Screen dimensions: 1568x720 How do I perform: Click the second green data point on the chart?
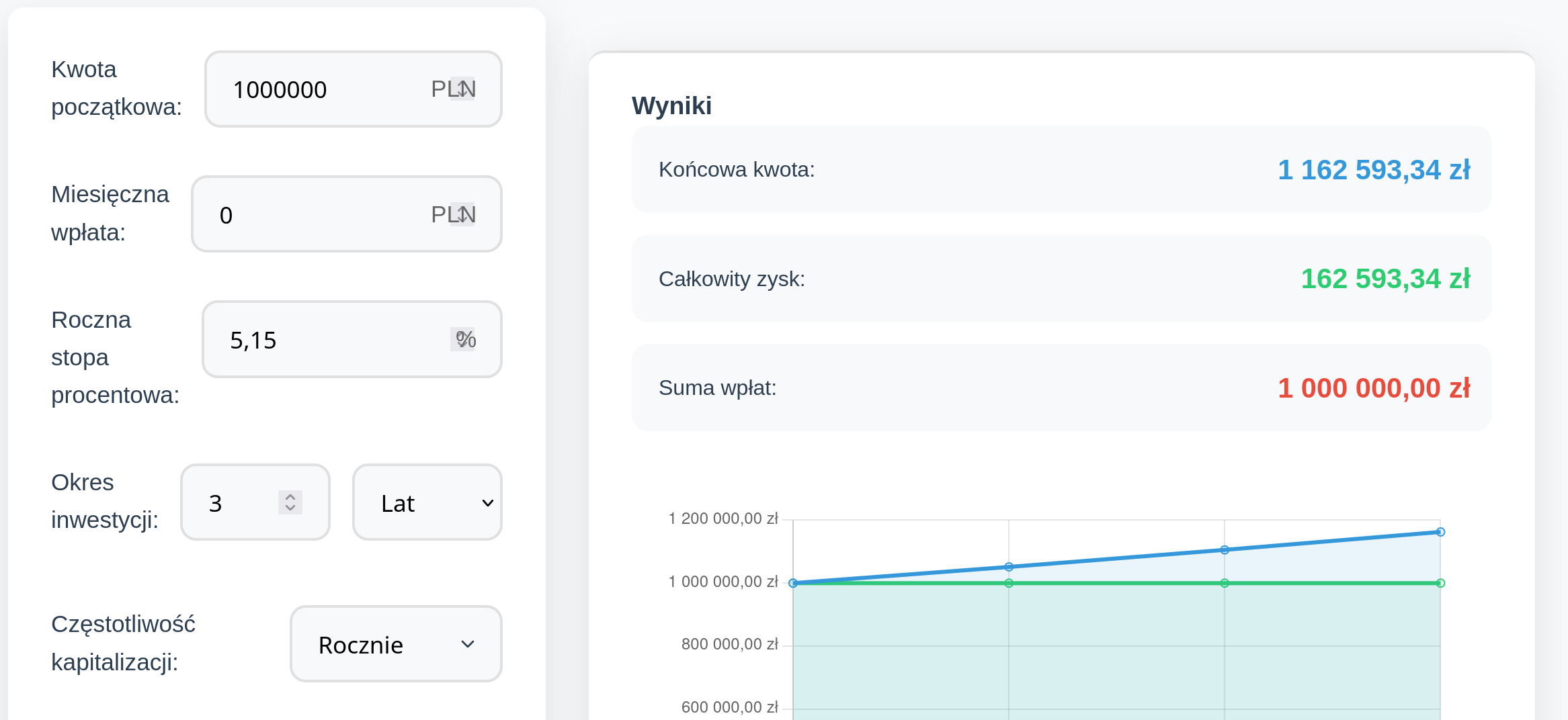click(x=1009, y=583)
